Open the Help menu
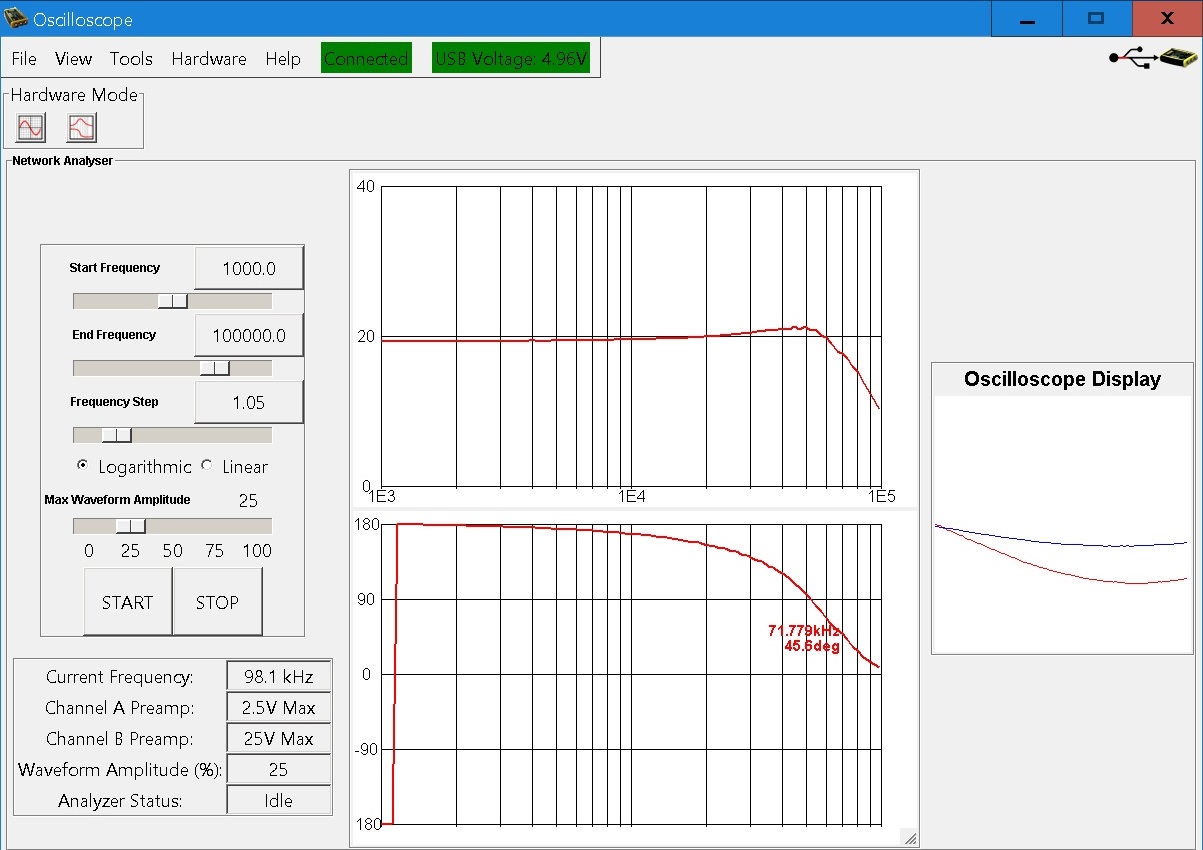Screen dimensions: 1203x850 coord(283,59)
